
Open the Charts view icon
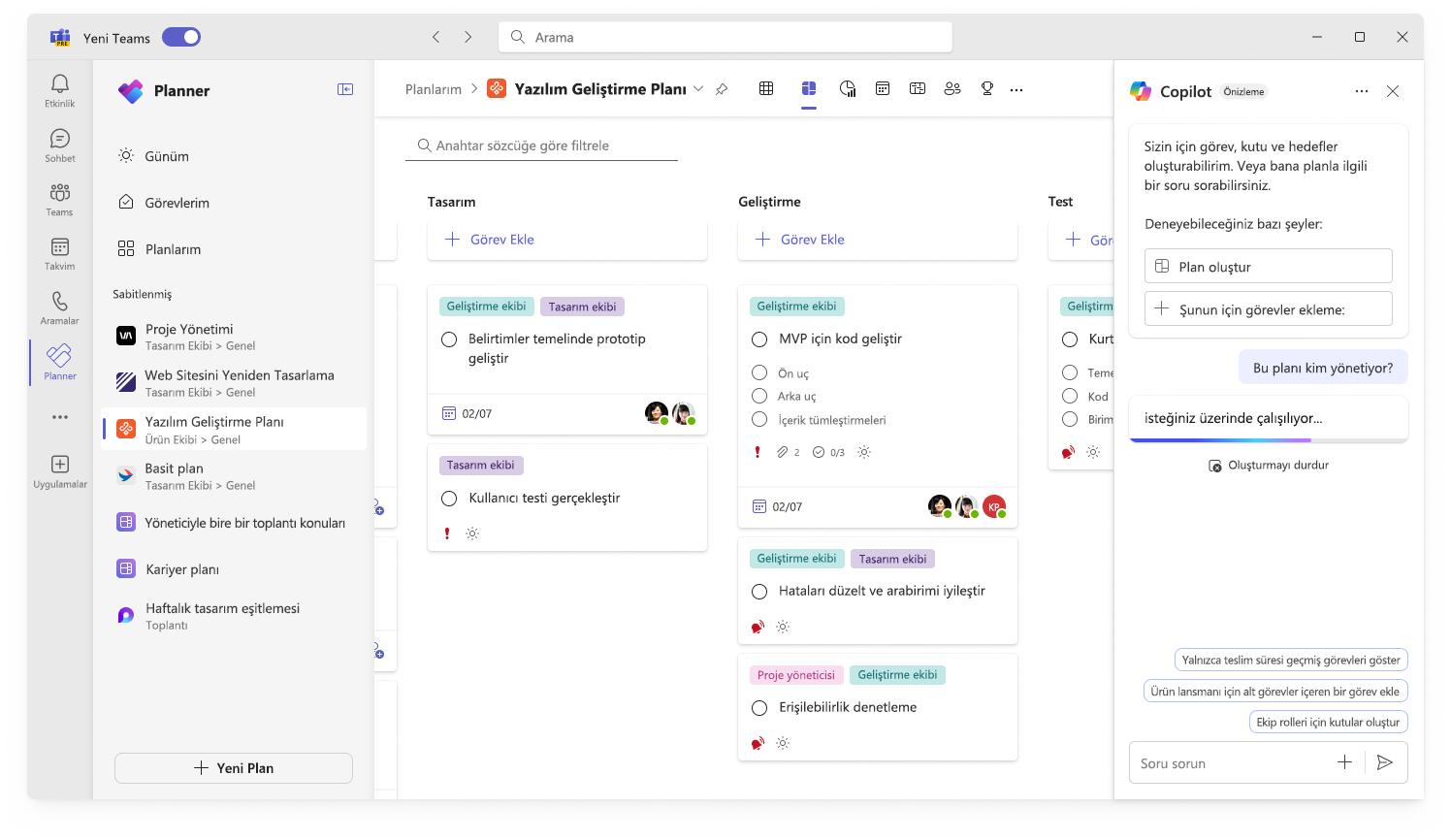pyautogui.click(x=848, y=88)
